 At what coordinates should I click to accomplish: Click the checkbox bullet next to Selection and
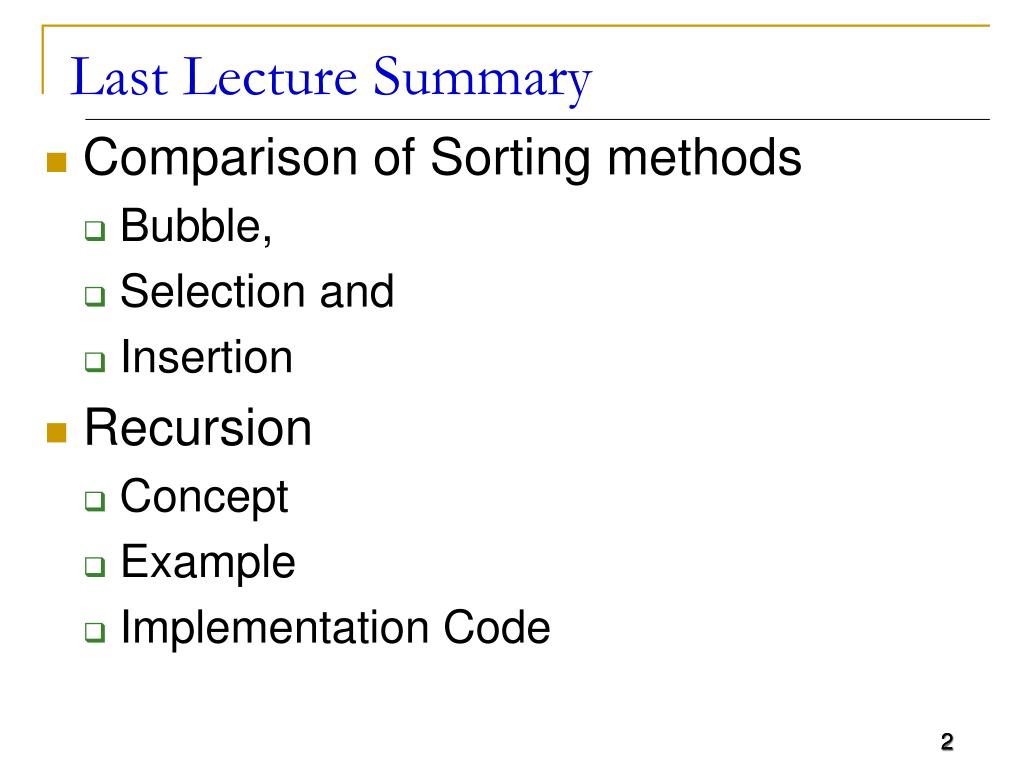[x=95, y=296]
